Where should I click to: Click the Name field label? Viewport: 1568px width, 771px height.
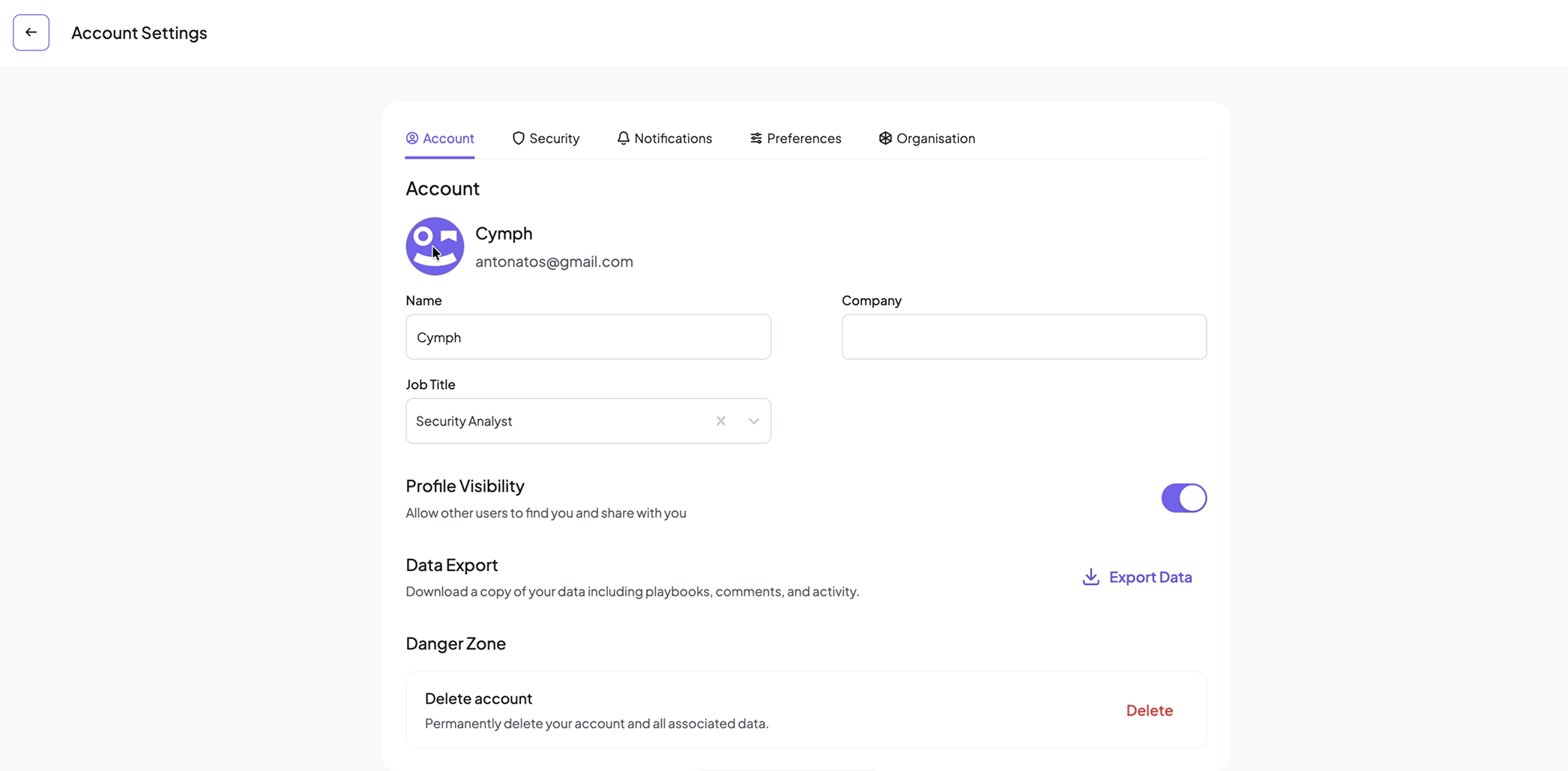(423, 300)
